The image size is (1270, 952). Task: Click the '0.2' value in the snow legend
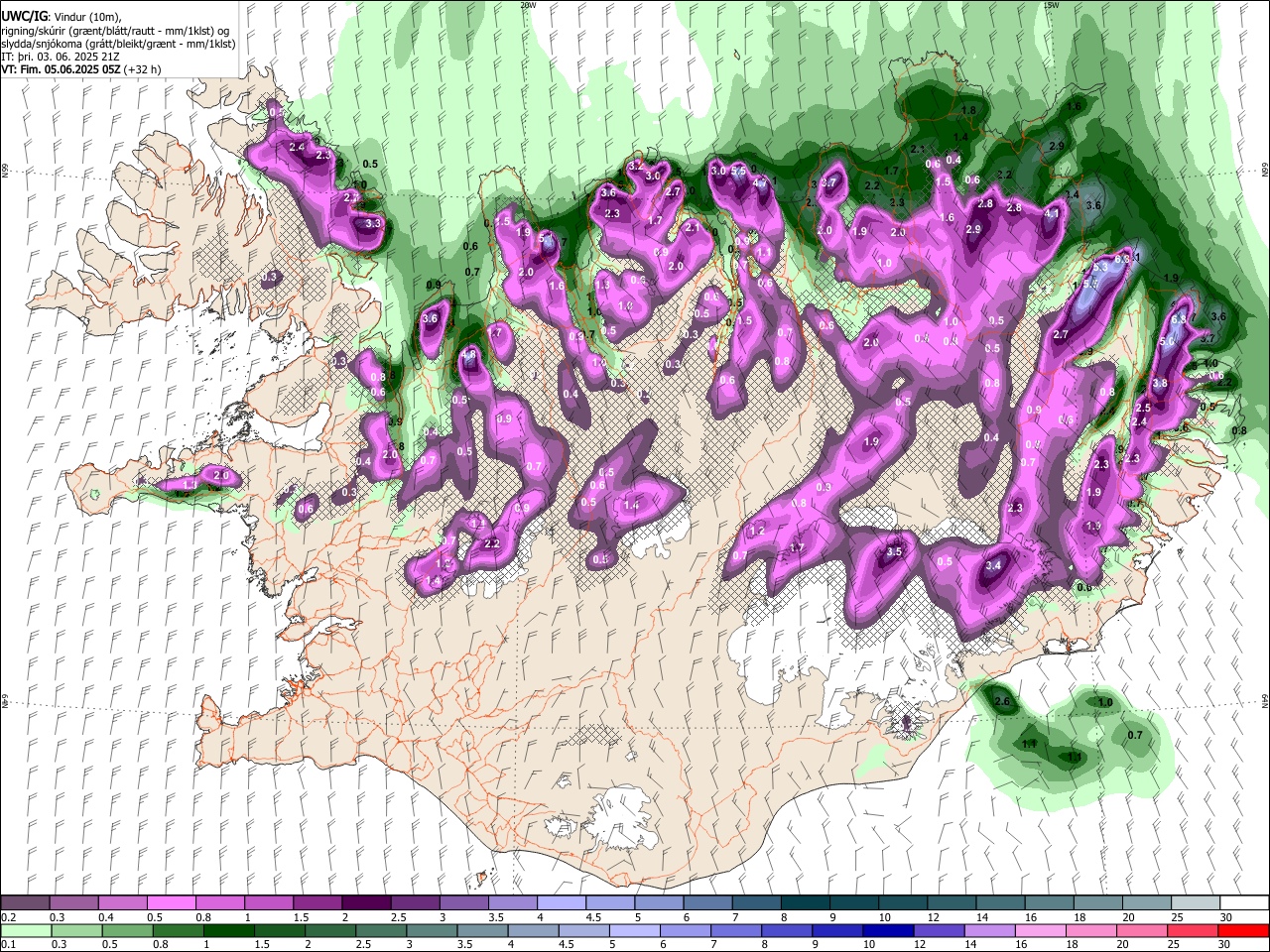(x=9, y=917)
